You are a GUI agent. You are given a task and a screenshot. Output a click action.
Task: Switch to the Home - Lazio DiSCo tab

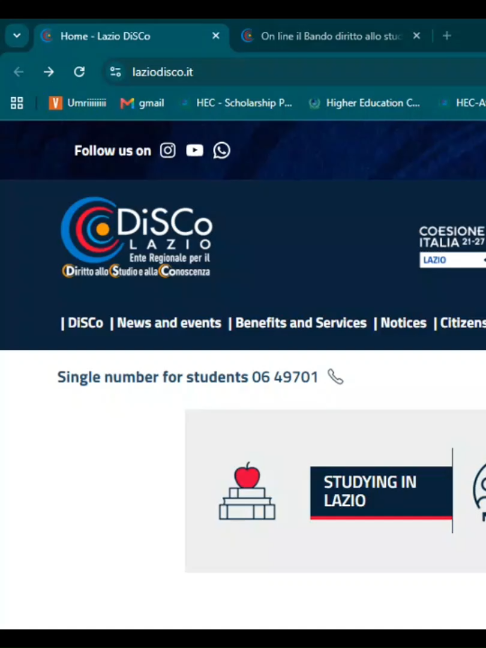131,36
